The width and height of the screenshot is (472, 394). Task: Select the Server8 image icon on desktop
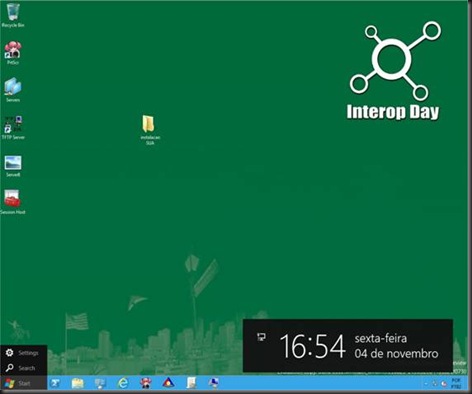[13, 166]
